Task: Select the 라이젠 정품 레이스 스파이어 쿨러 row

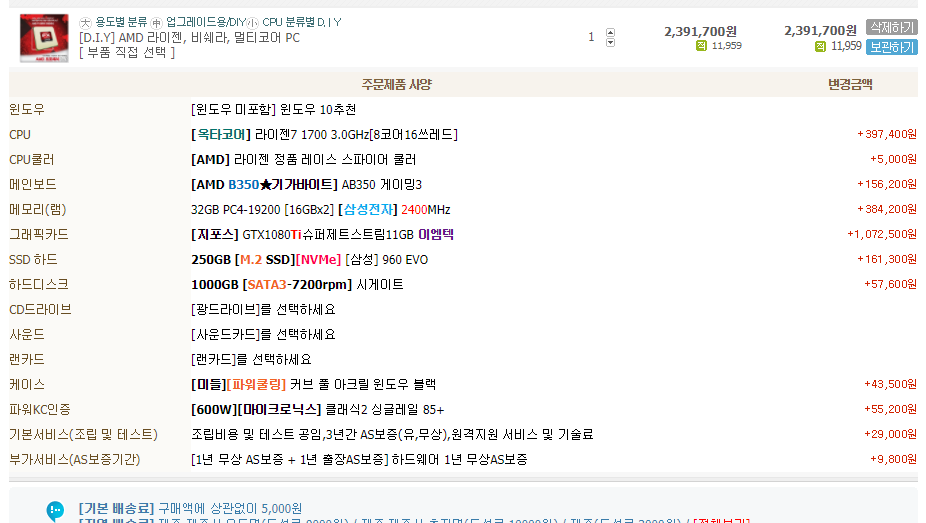Action: coord(304,159)
